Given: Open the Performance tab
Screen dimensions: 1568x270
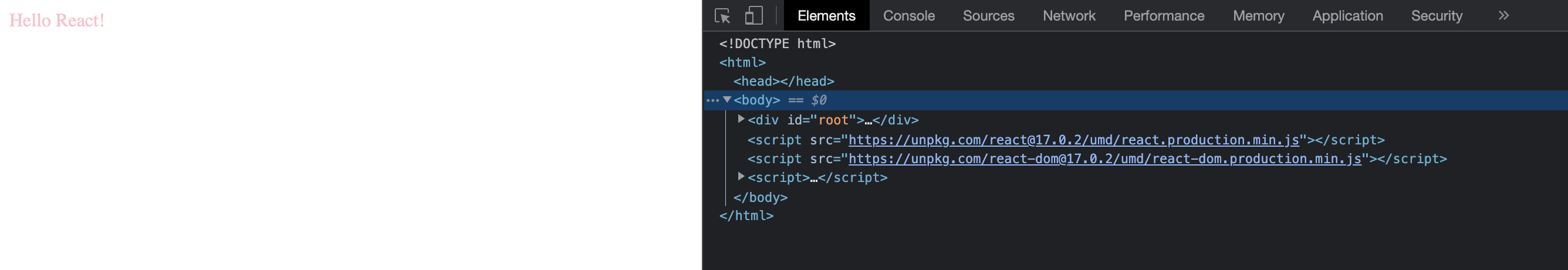Looking at the screenshot, I should [1164, 16].
